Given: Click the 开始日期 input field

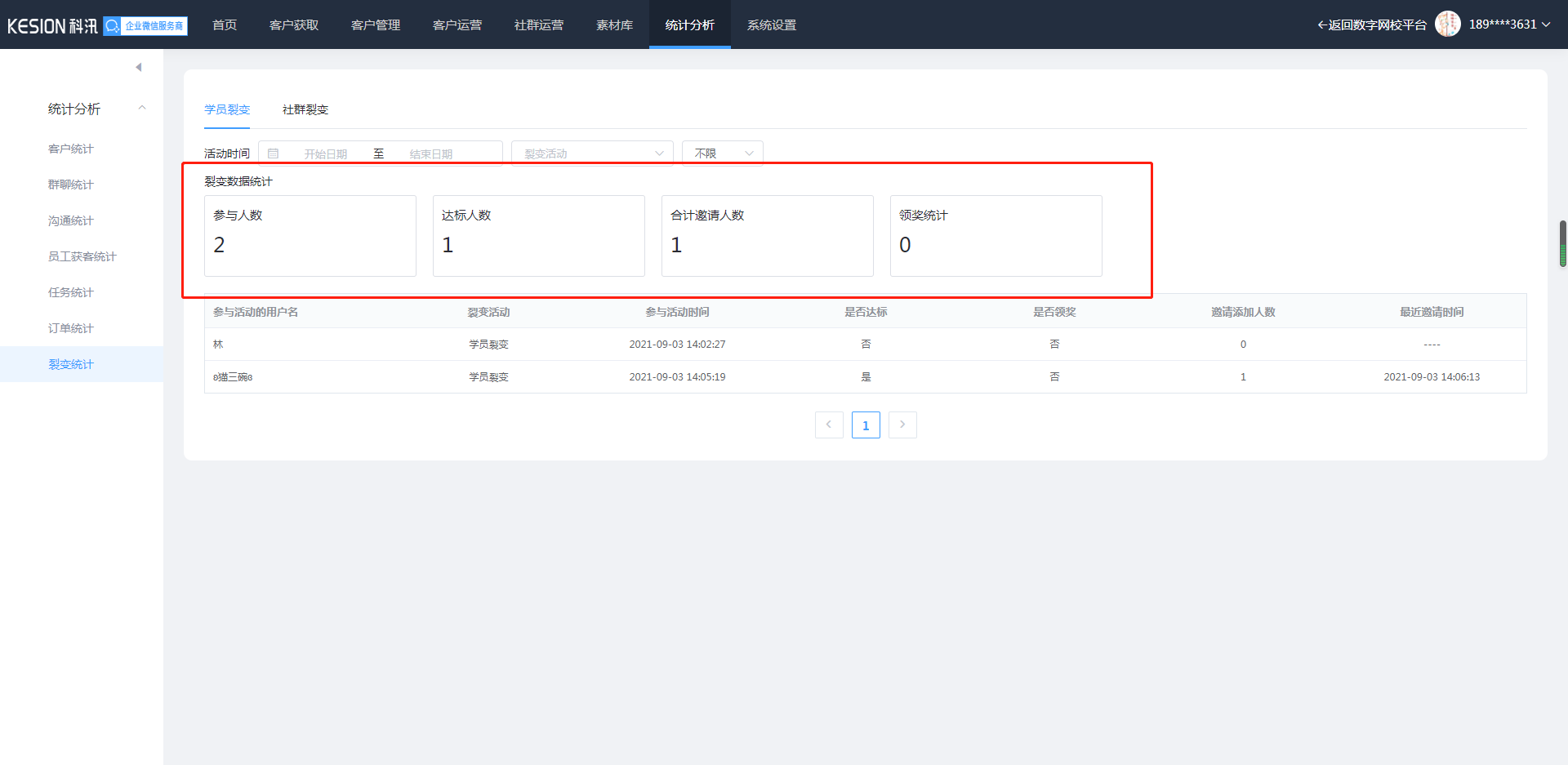Looking at the screenshot, I should click(x=326, y=153).
